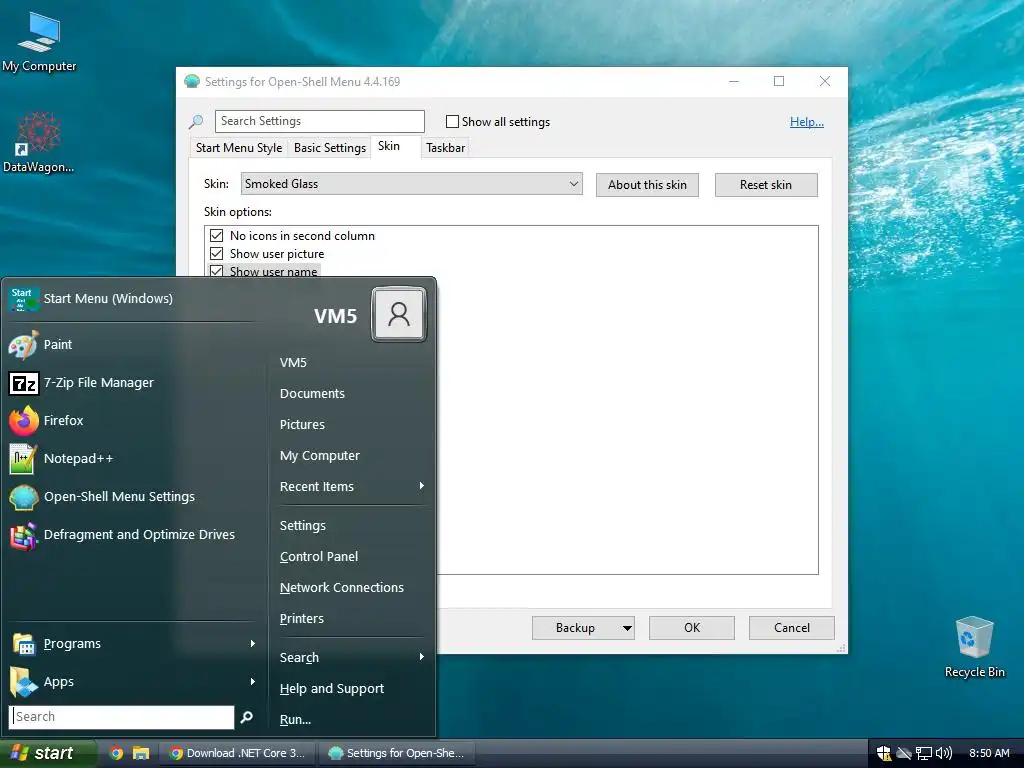Open the Skin dropdown showing Smoked Glass

411,184
